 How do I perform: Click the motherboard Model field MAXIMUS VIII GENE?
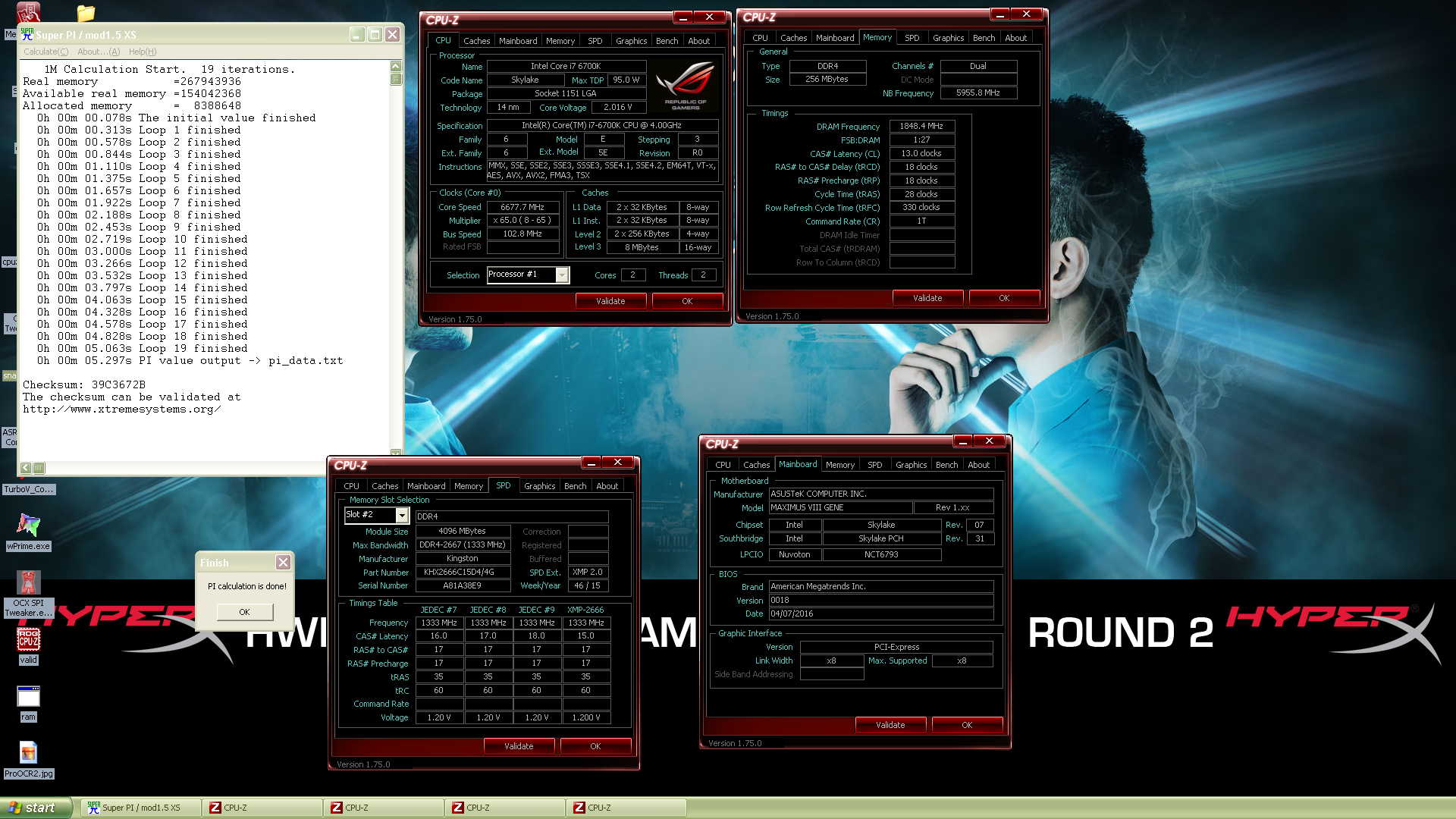click(x=840, y=507)
